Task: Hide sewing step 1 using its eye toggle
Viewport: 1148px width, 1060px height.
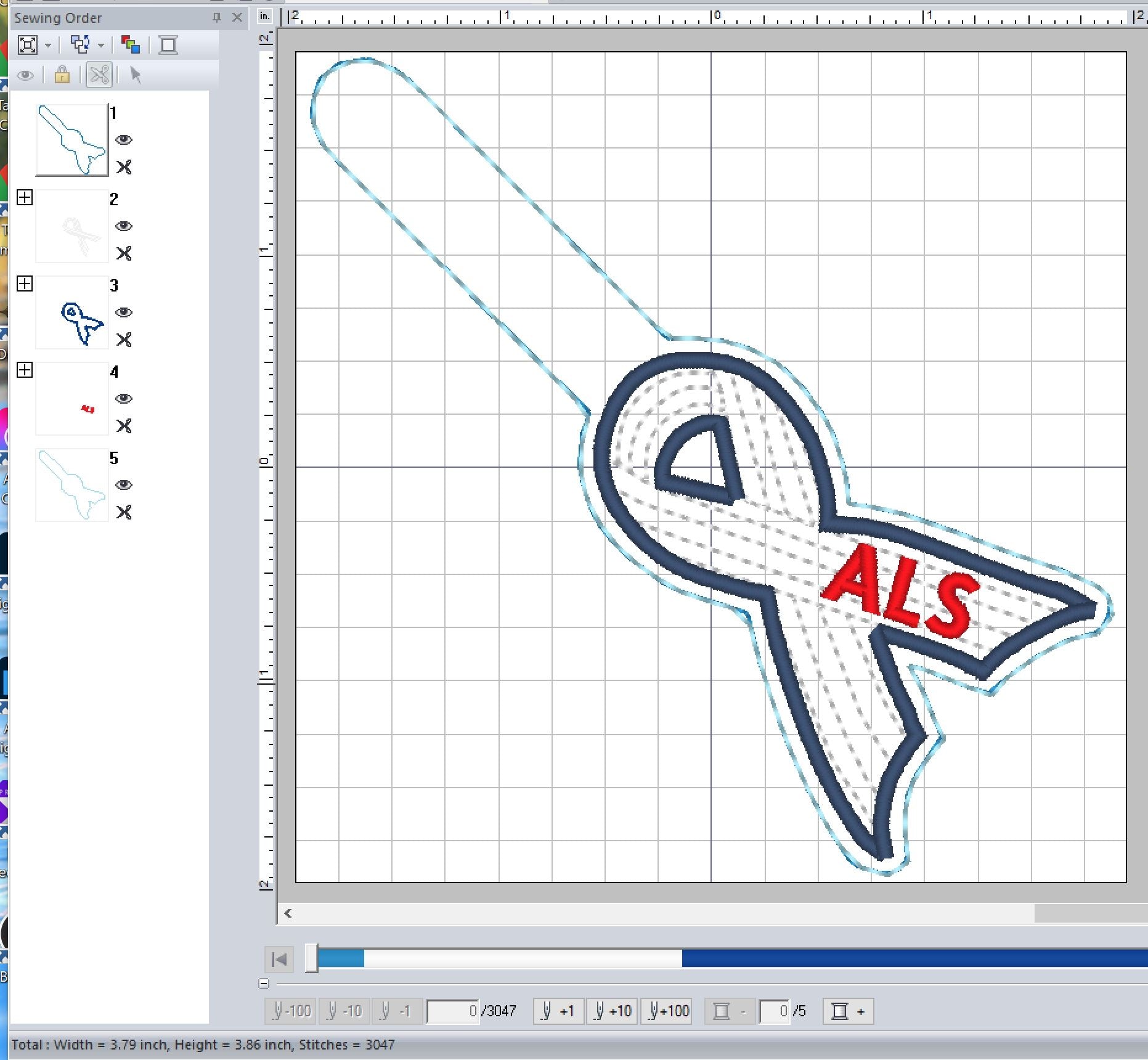Action: [124, 140]
